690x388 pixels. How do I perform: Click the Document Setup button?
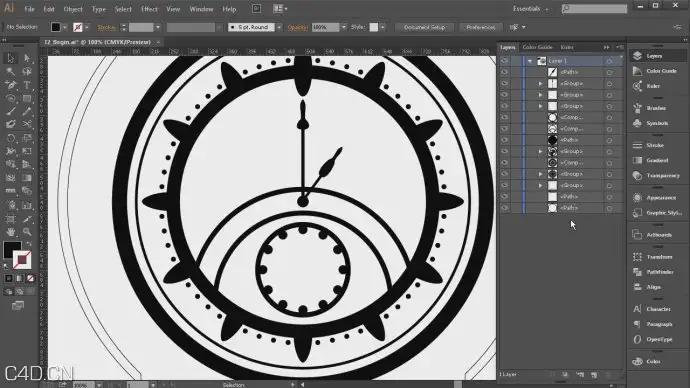pyautogui.click(x=425, y=27)
